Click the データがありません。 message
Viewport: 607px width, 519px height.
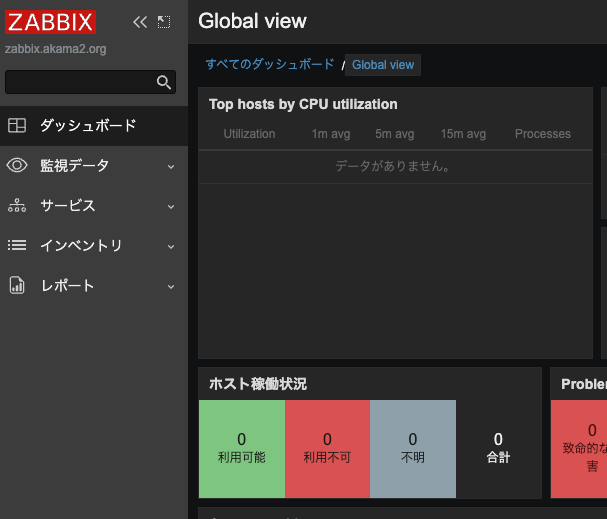coord(393,166)
